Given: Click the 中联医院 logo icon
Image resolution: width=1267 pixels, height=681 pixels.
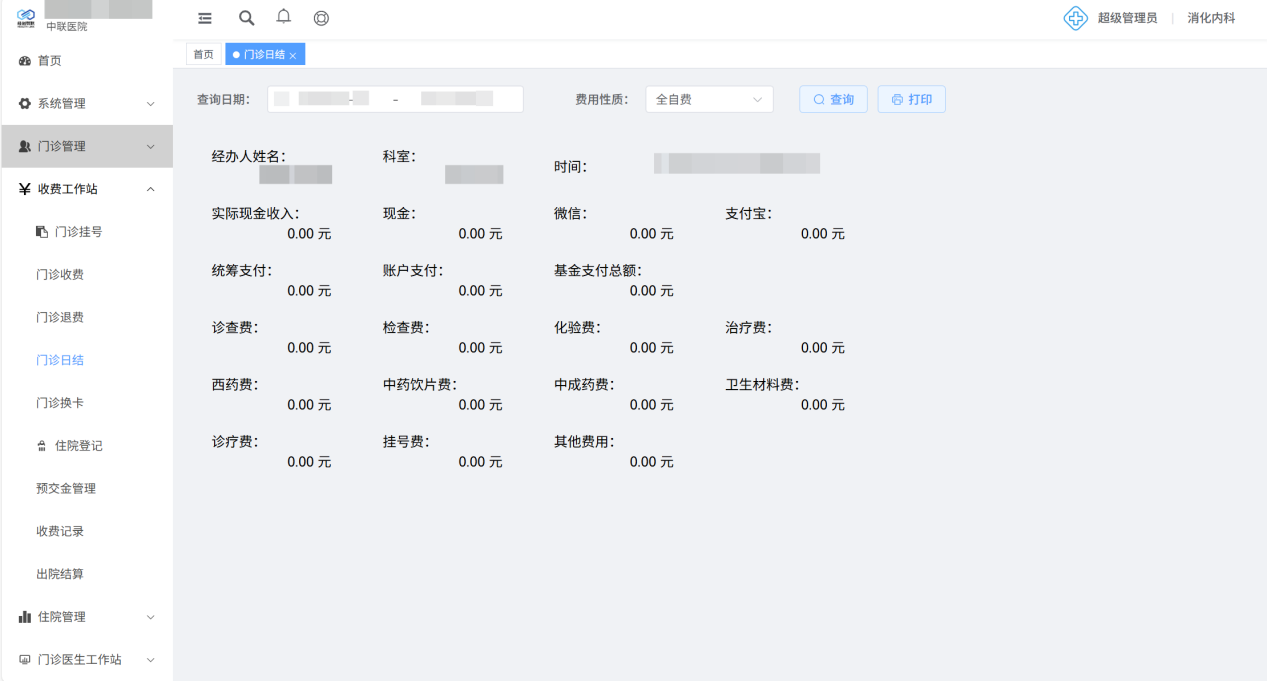Looking at the screenshot, I should click(x=26, y=17).
